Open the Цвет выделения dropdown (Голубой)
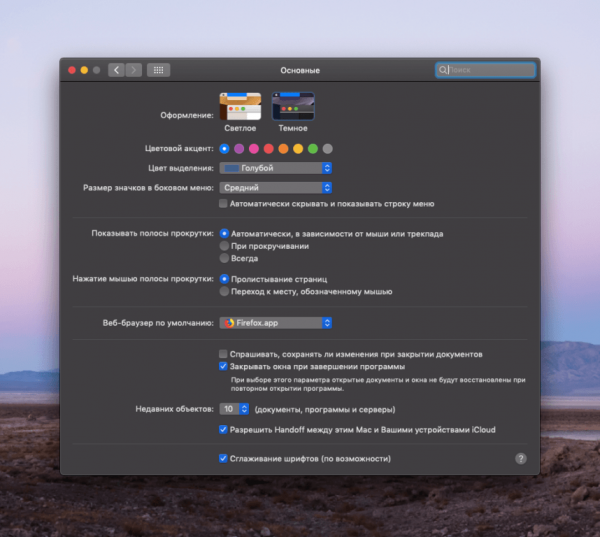Image resolution: width=600 pixels, height=537 pixels. pos(276,168)
